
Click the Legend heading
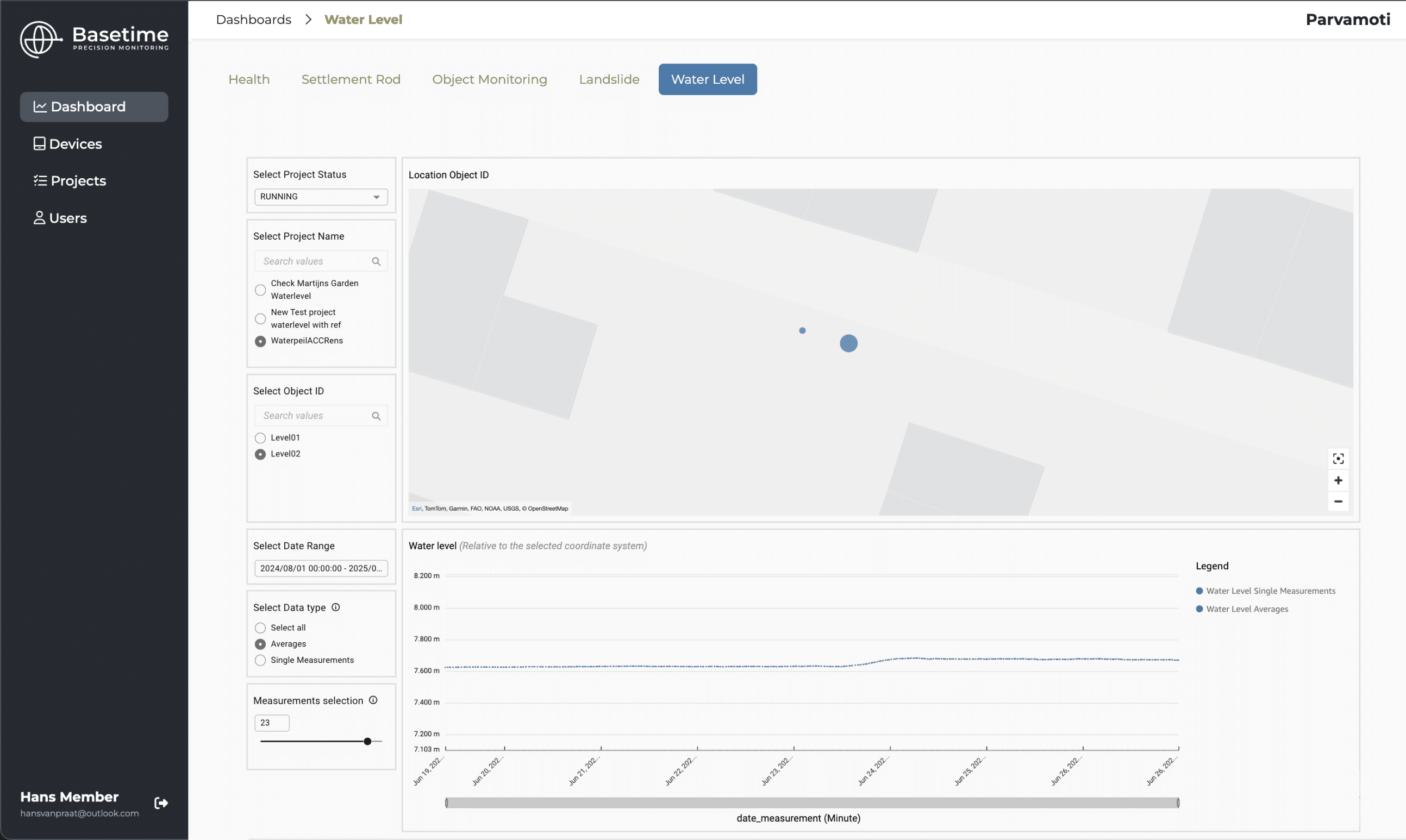pyautogui.click(x=1213, y=566)
